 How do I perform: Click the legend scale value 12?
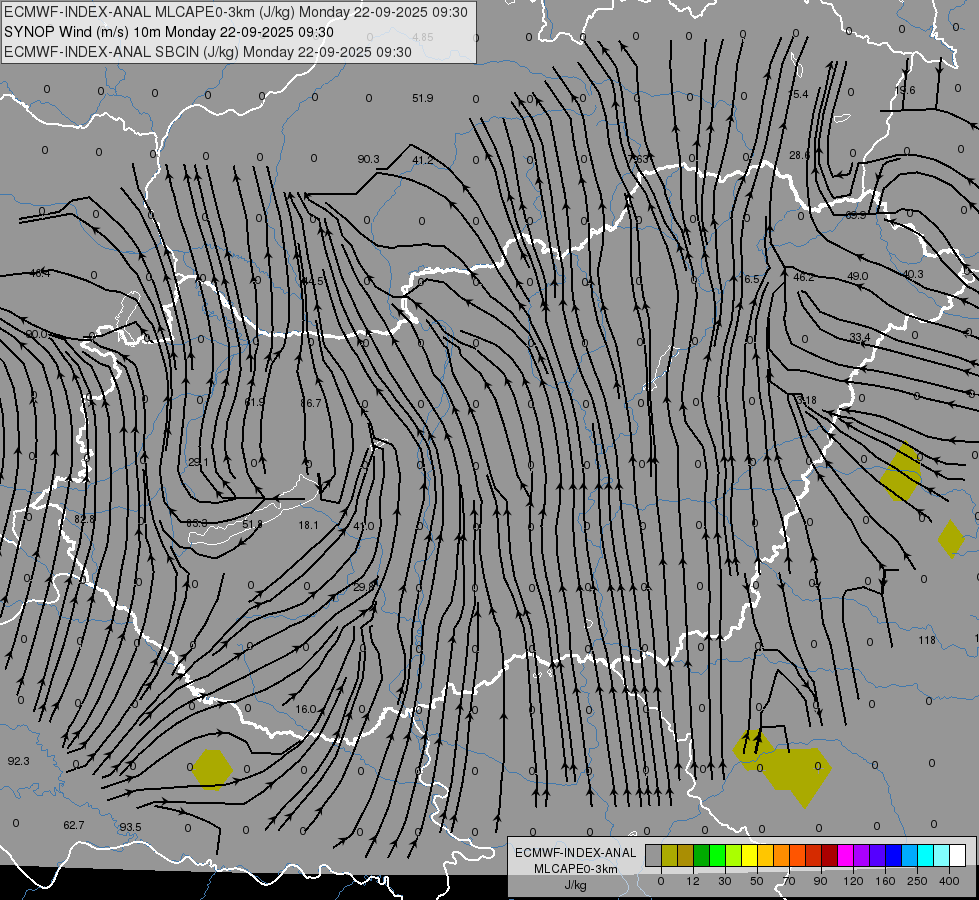click(x=692, y=881)
